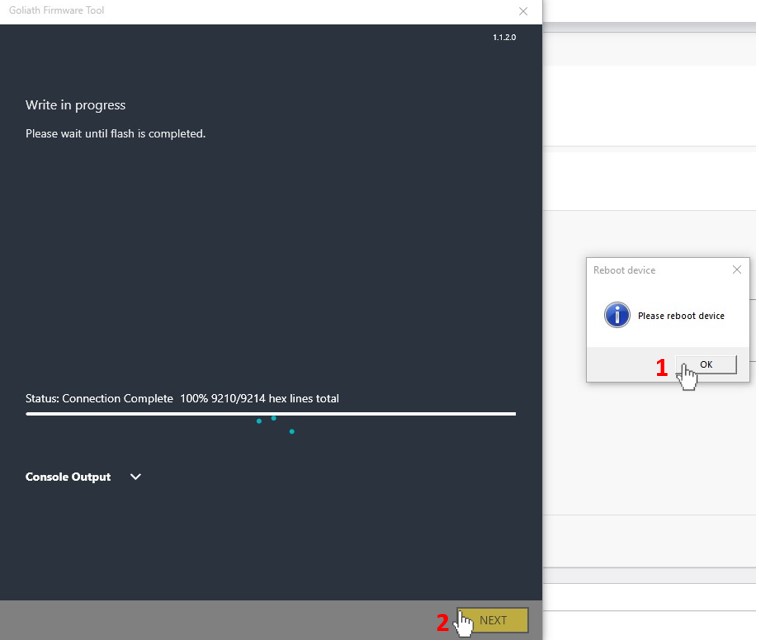
Task: Click the Console Output label
Action: click(68, 477)
